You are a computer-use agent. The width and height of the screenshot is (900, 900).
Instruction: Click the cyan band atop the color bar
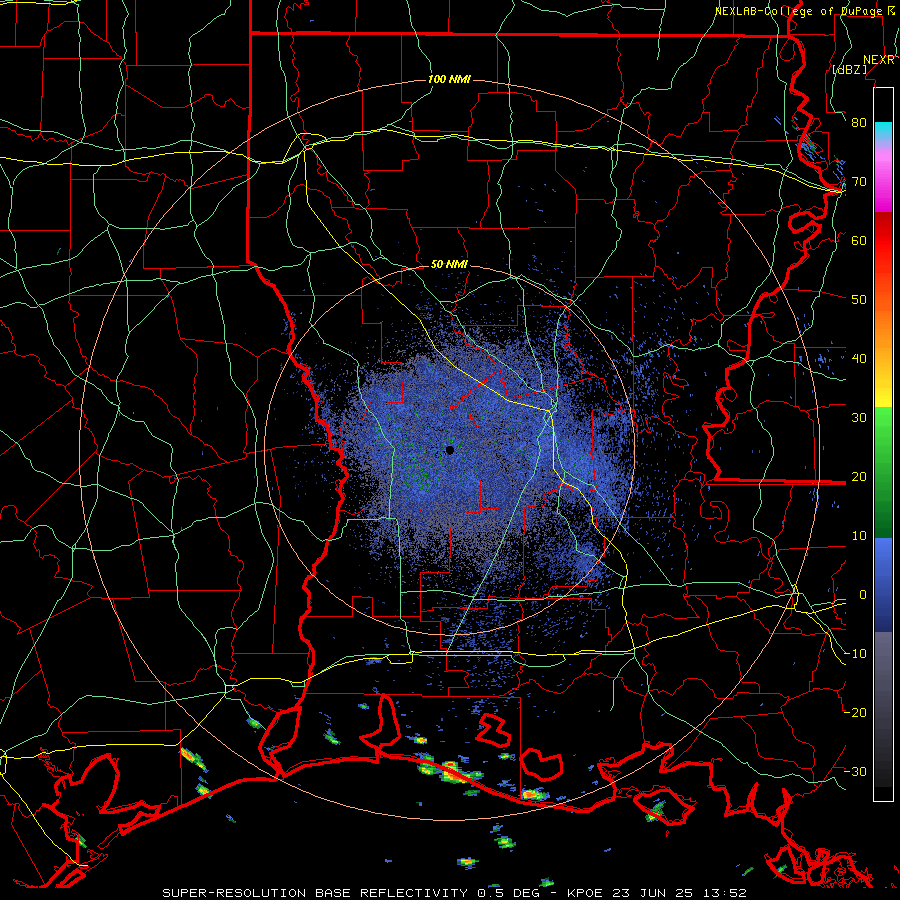883,132
